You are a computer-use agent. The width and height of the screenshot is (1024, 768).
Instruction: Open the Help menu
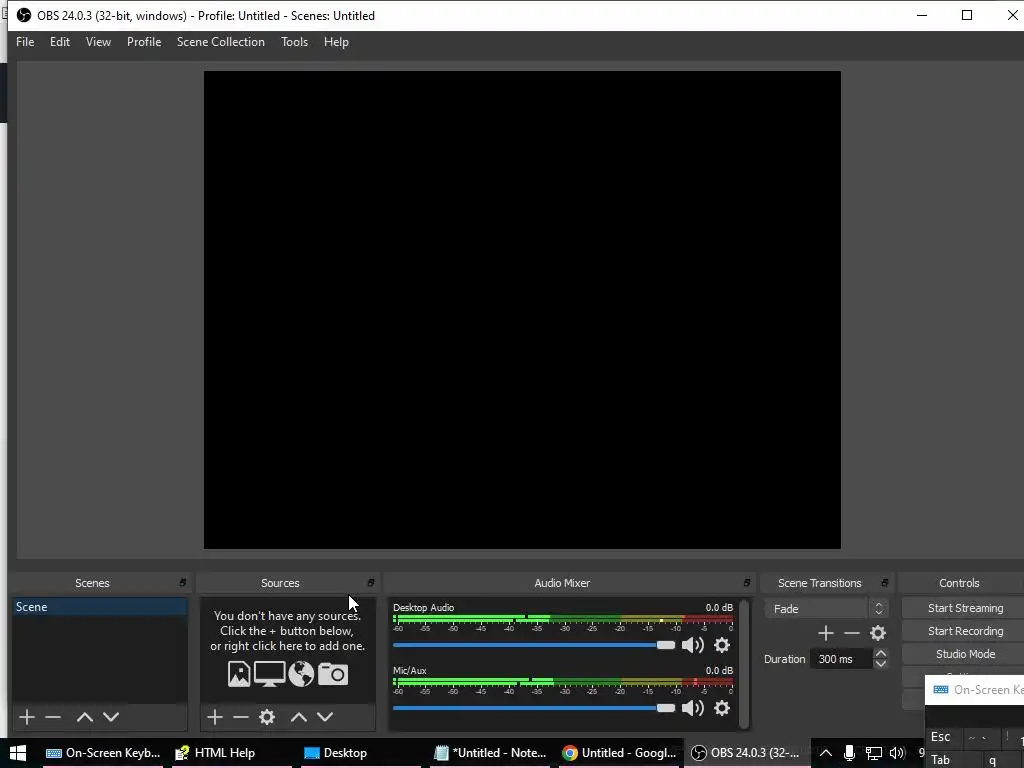click(336, 42)
